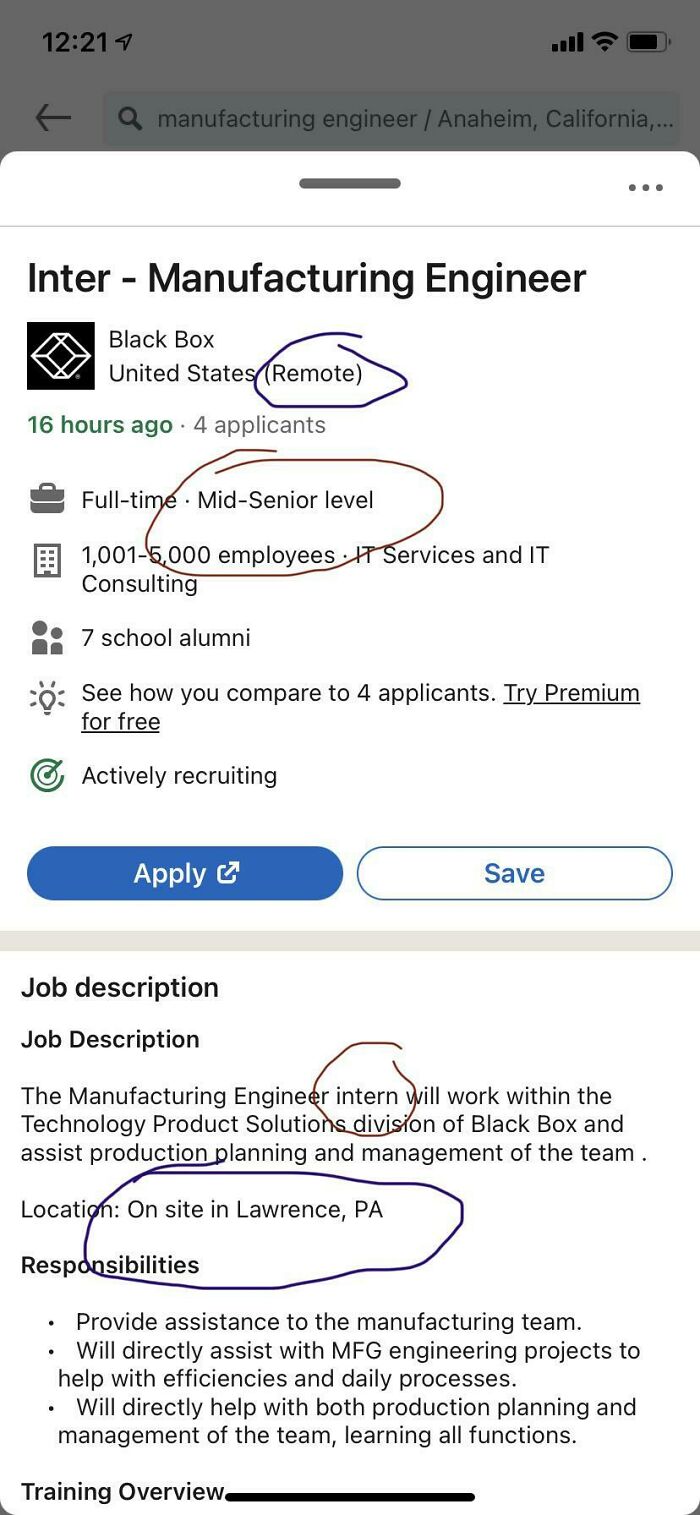This screenshot has height=1515, width=700.
Task: Tap the school alumni people icon
Action: tap(45, 635)
